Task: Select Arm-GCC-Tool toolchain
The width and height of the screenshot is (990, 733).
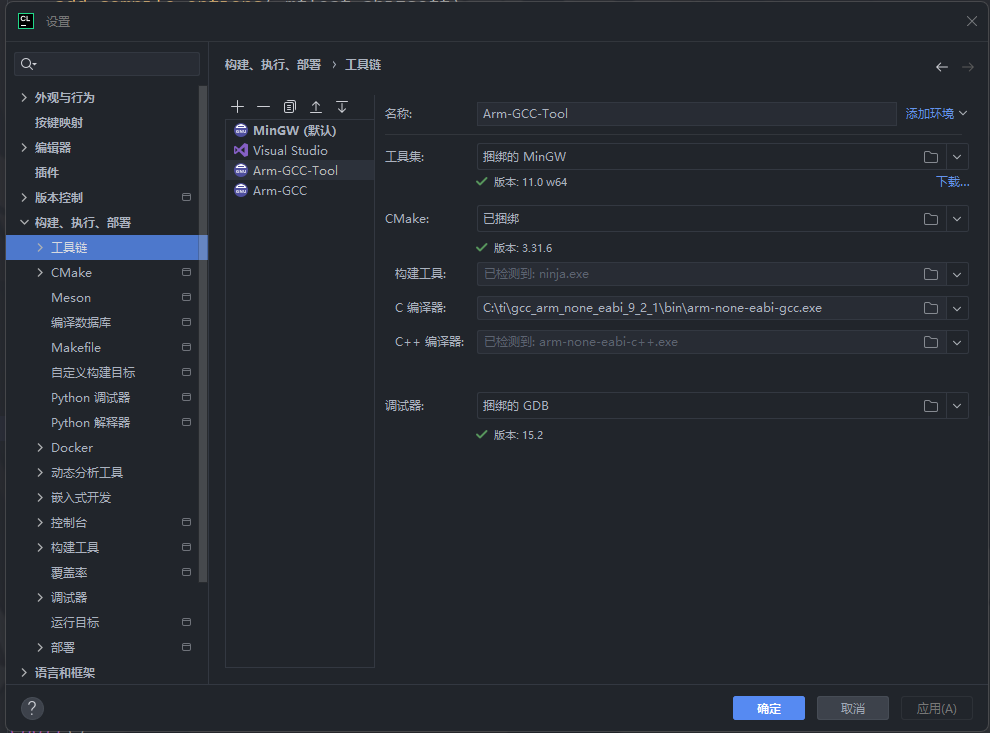Action: [300, 170]
